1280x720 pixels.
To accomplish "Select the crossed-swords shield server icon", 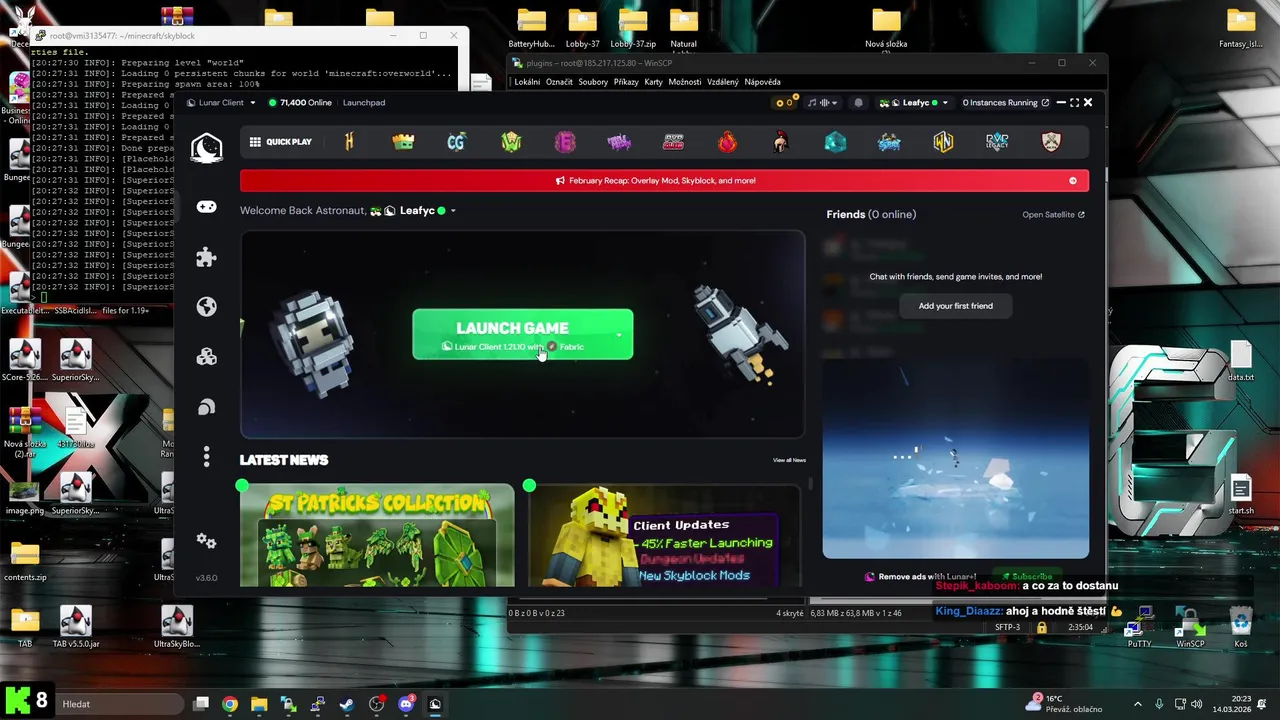I will tap(1051, 142).
